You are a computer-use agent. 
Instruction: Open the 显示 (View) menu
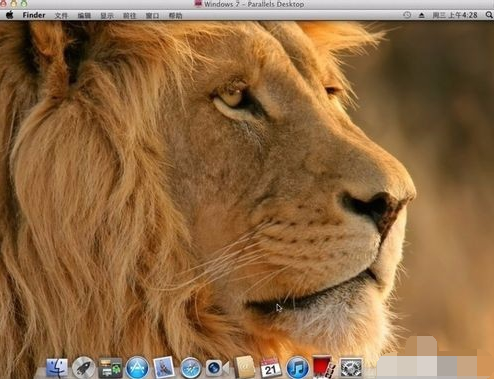pos(107,16)
